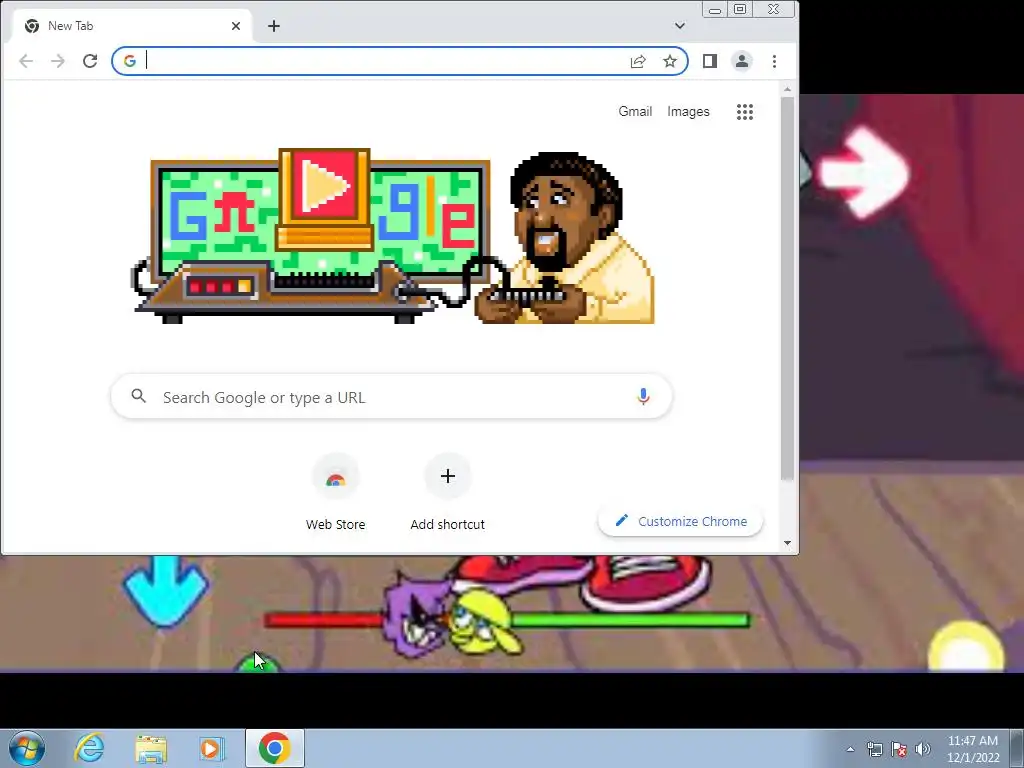1024x768 pixels.
Task: Bookmark this tab with the star icon
Action: click(670, 61)
